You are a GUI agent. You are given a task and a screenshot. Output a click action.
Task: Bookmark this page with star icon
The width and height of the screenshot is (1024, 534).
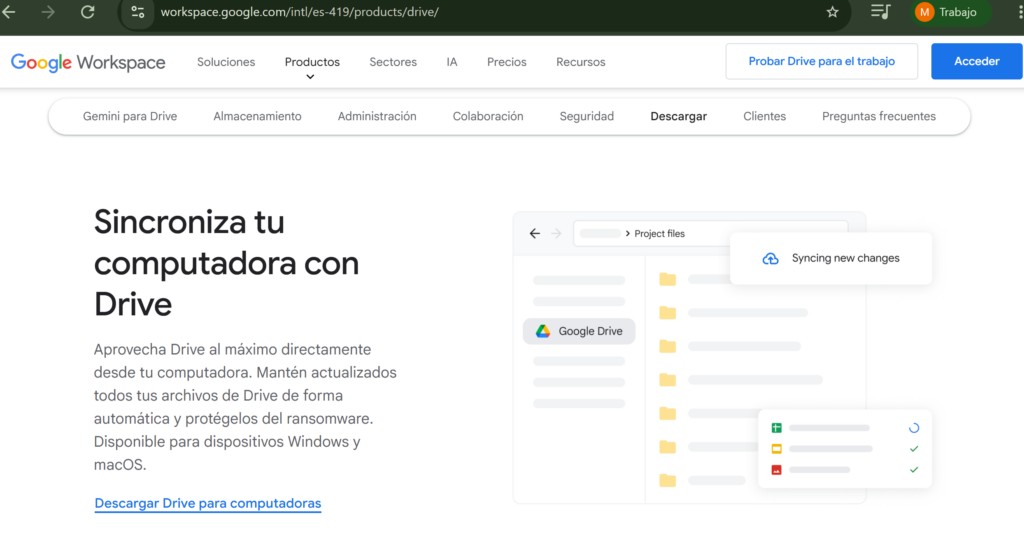pos(832,12)
